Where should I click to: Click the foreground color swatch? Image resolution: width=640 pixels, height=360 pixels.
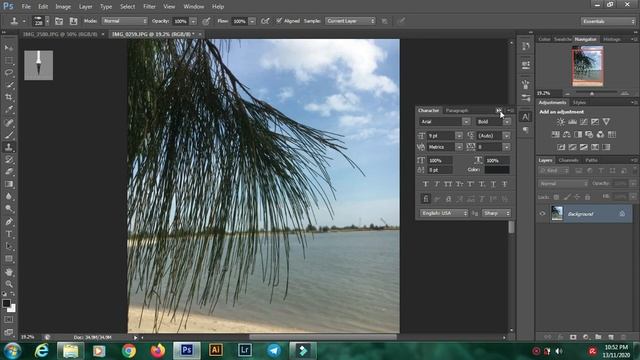(6, 304)
